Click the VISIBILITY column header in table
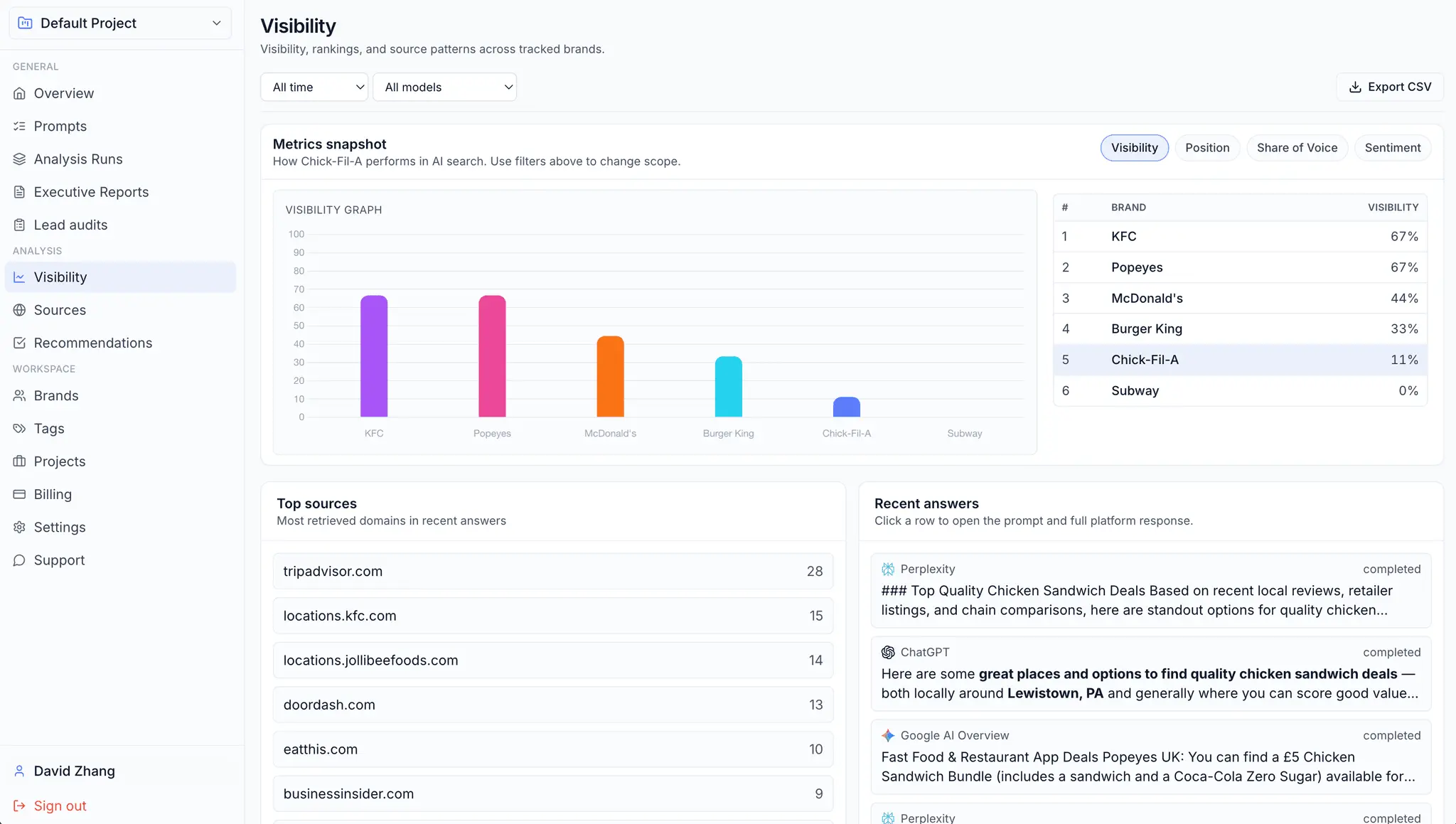 pos(1393,208)
